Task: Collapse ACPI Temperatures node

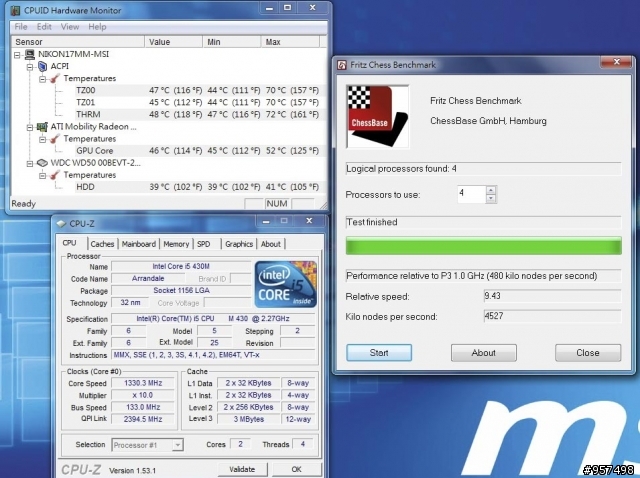Action: 42,79
